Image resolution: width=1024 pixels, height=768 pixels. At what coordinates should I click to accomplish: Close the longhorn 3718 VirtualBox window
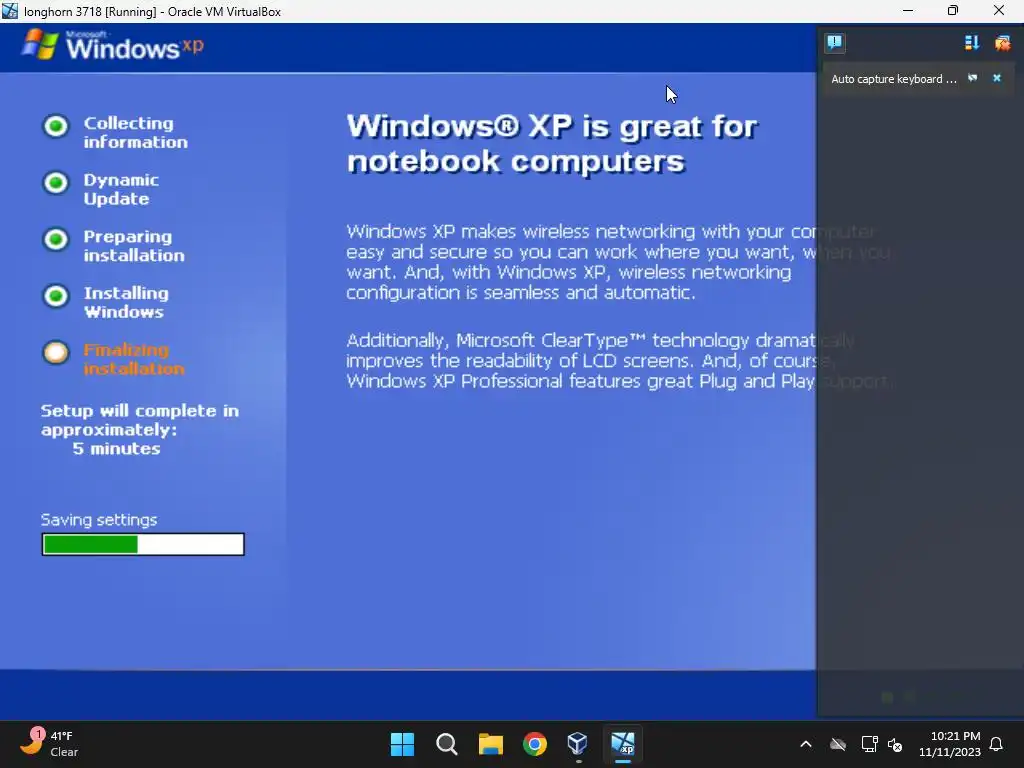pyautogui.click(x=999, y=10)
